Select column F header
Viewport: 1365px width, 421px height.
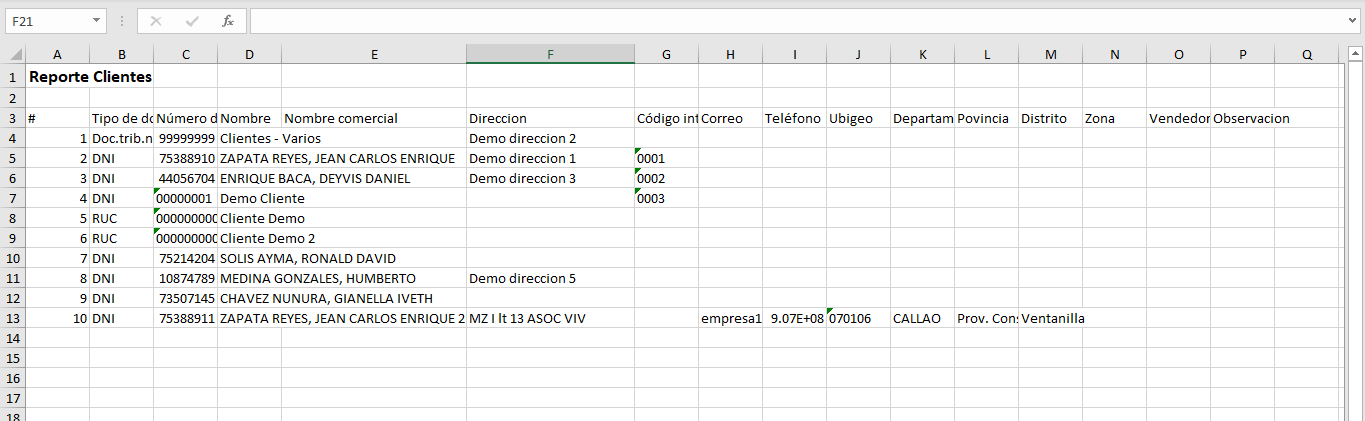coord(550,55)
